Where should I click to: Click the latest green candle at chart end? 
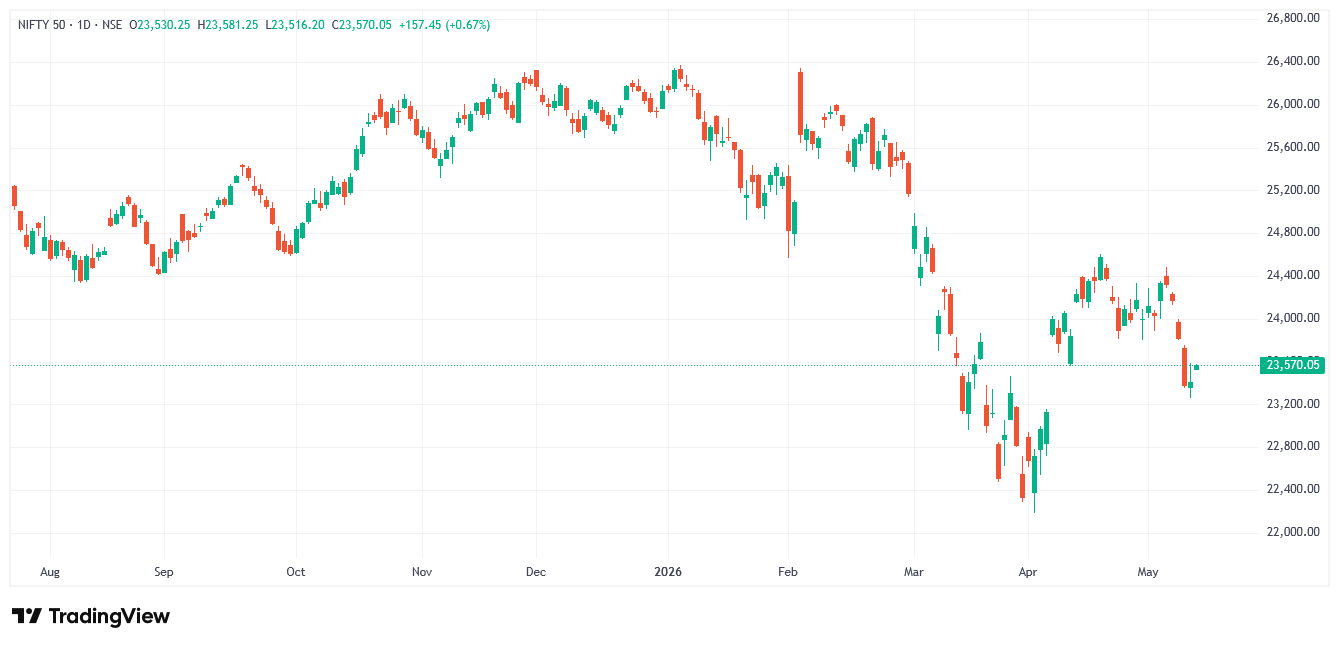(x=1196, y=367)
